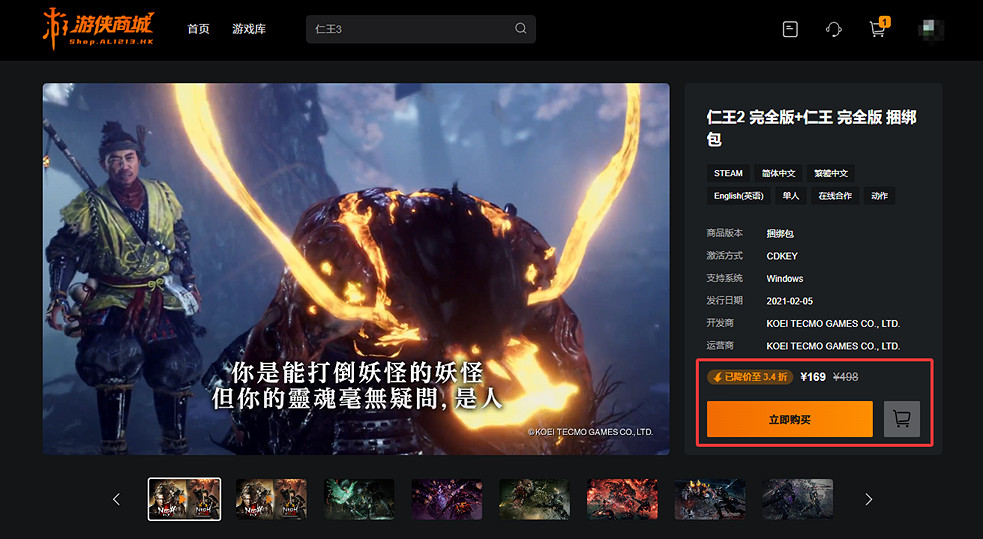Click the ¥498 original price
983x539 pixels.
(845, 377)
